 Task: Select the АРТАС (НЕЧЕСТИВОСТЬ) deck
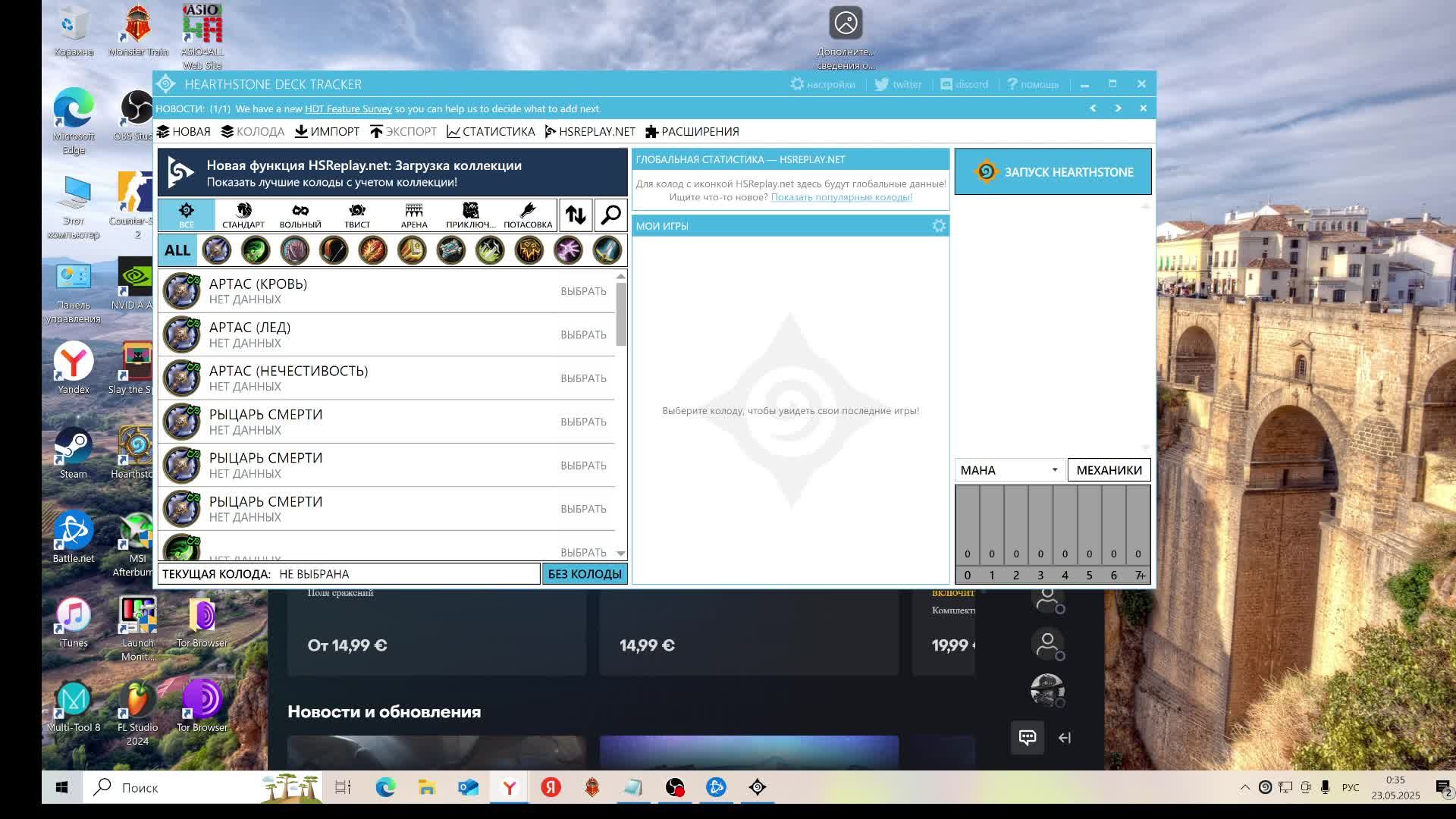(x=387, y=378)
